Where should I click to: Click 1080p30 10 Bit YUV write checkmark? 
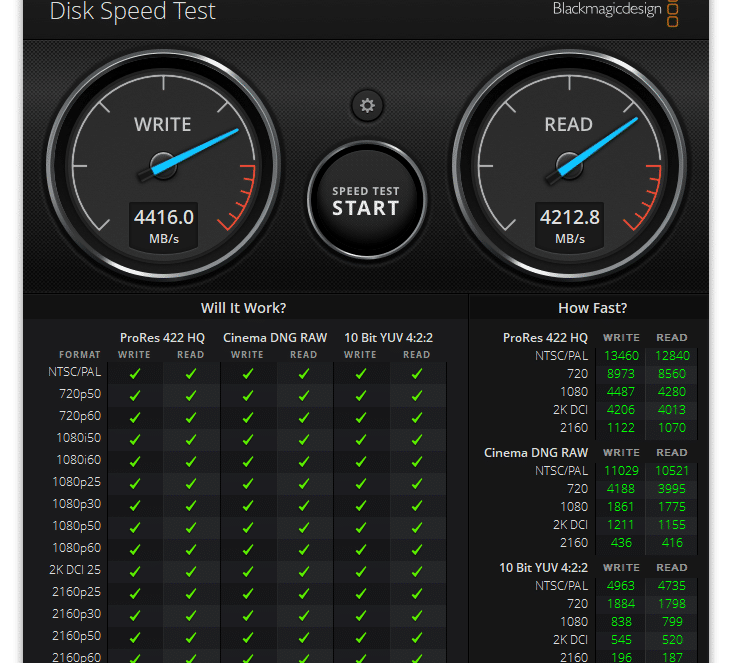(360, 505)
